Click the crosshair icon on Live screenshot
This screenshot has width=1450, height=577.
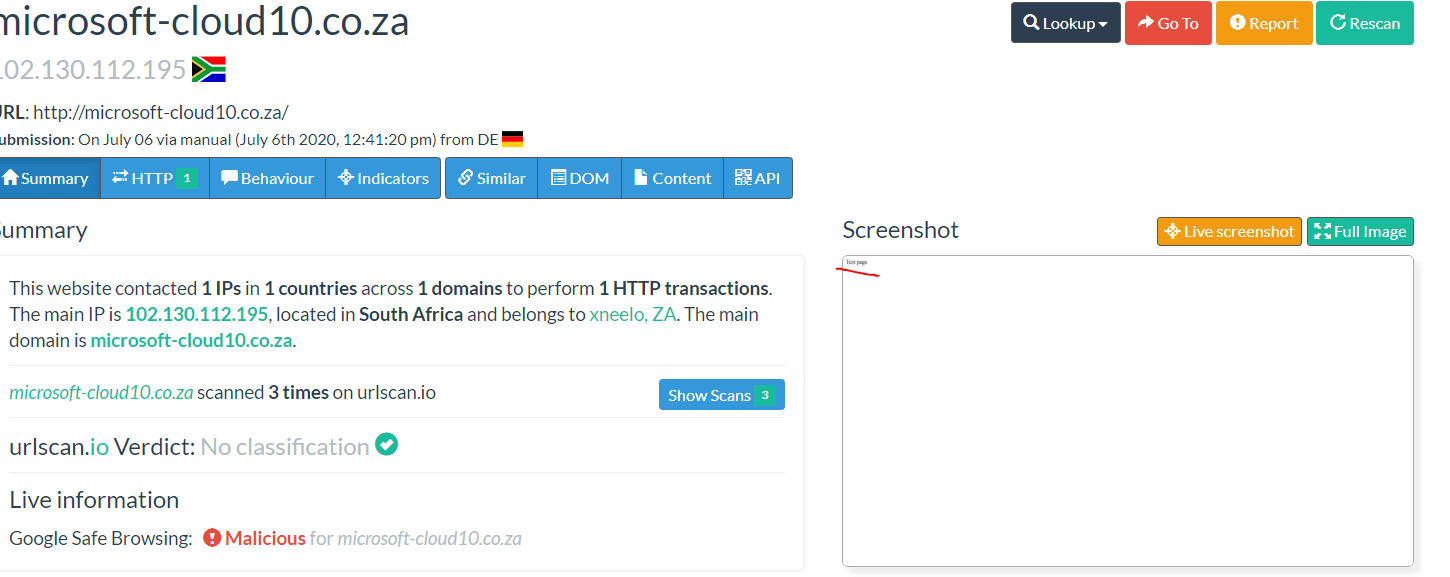1174,231
